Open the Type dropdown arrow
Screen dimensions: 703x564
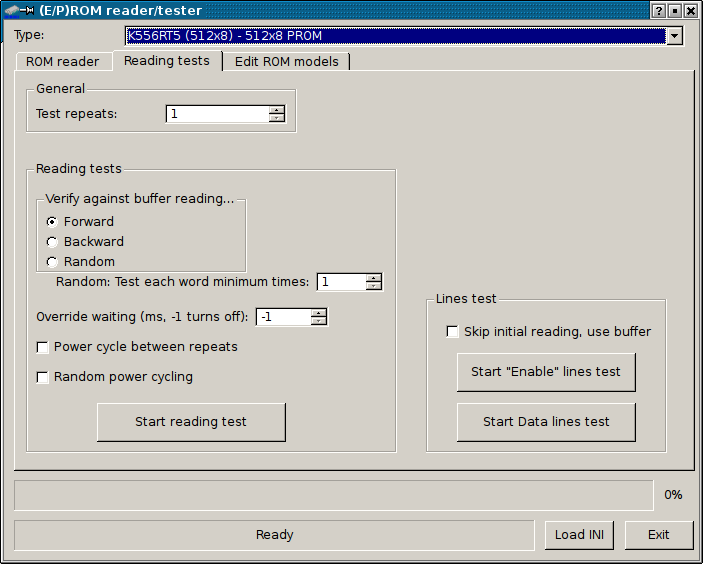pos(674,36)
